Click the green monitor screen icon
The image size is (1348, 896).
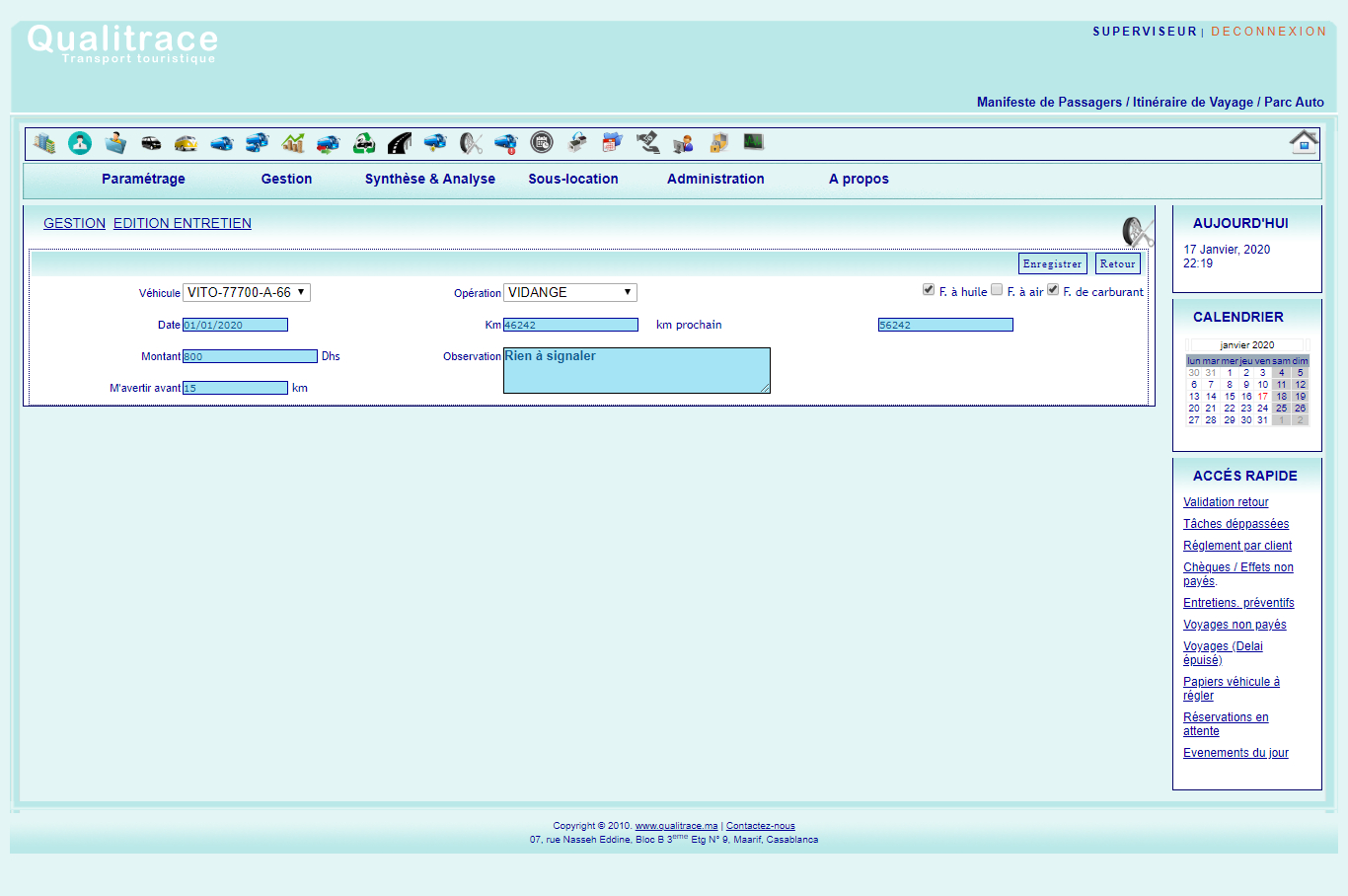tap(754, 142)
